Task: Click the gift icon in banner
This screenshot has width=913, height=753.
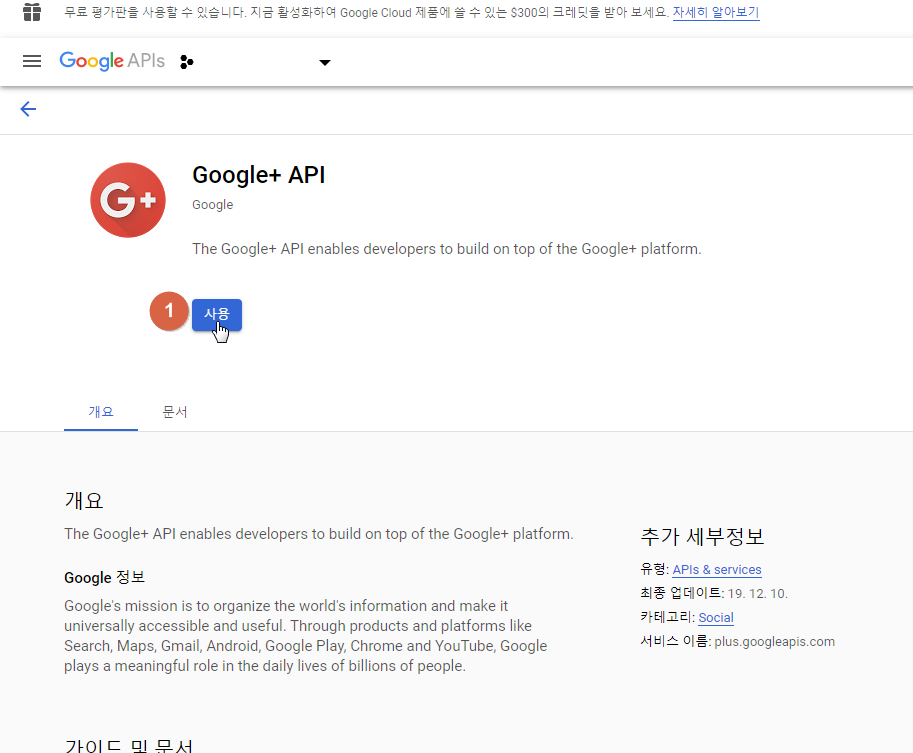Action: tap(32, 12)
